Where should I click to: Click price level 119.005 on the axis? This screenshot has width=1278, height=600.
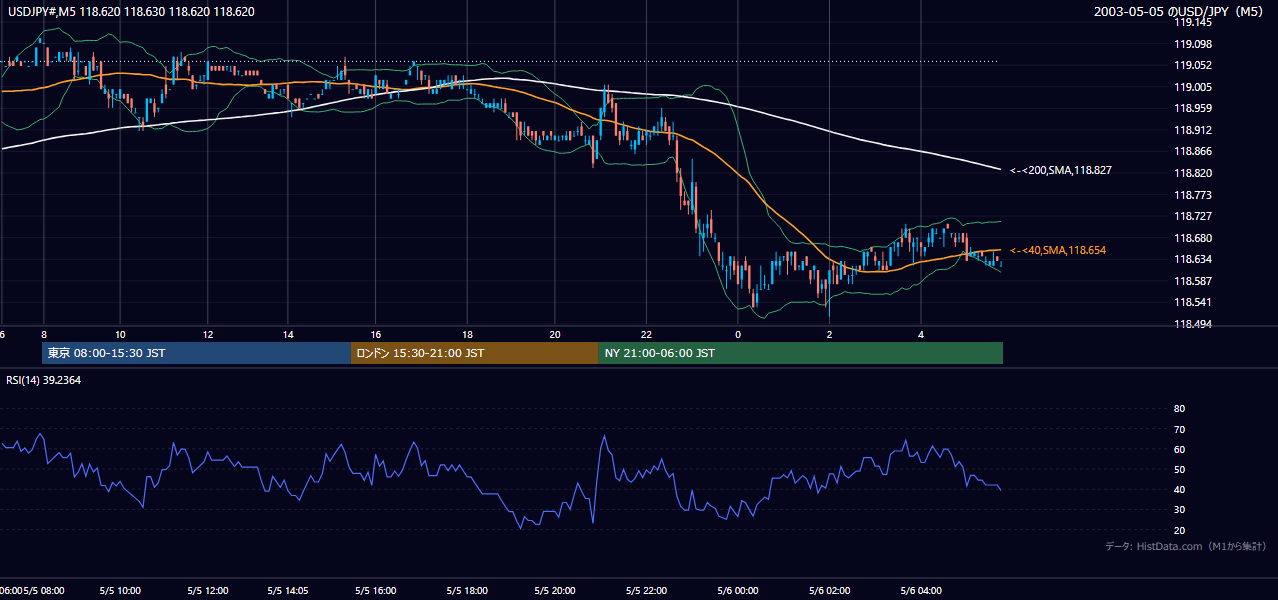[x=1193, y=87]
